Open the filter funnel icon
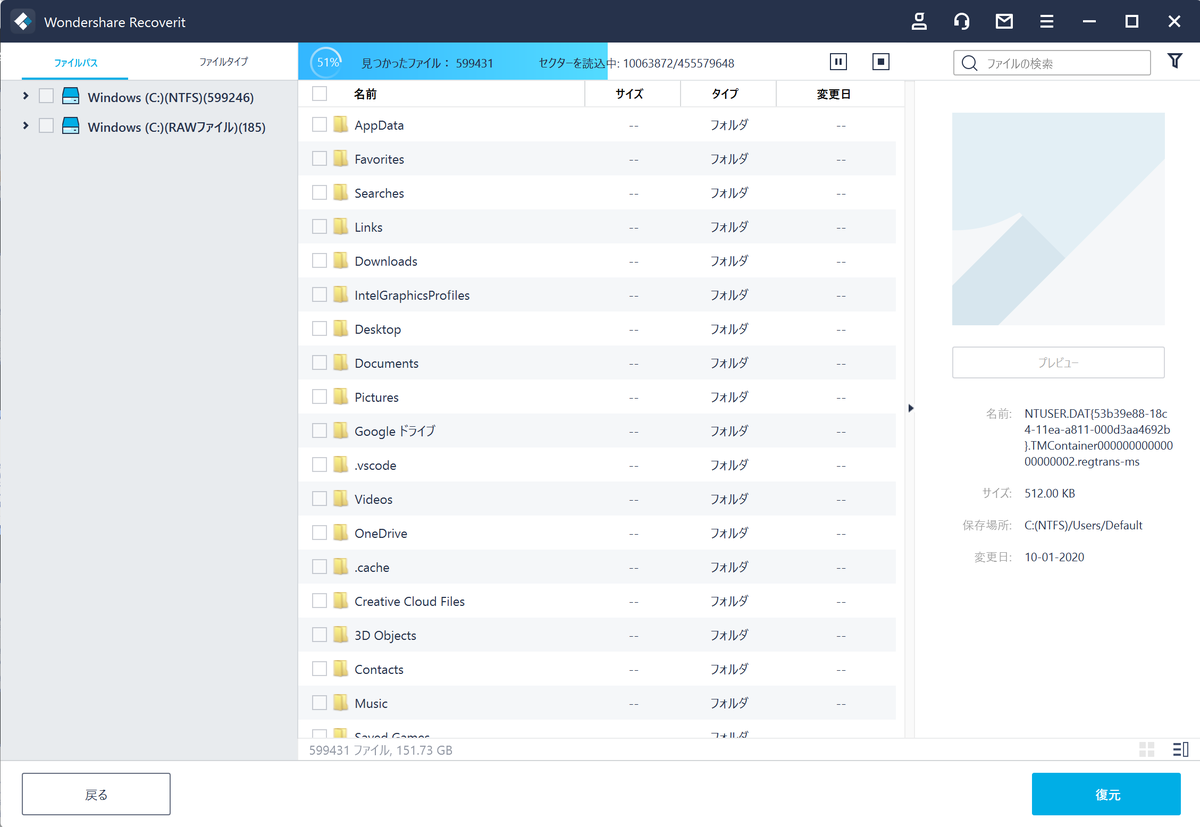The height and width of the screenshot is (827, 1200). tap(1175, 62)
